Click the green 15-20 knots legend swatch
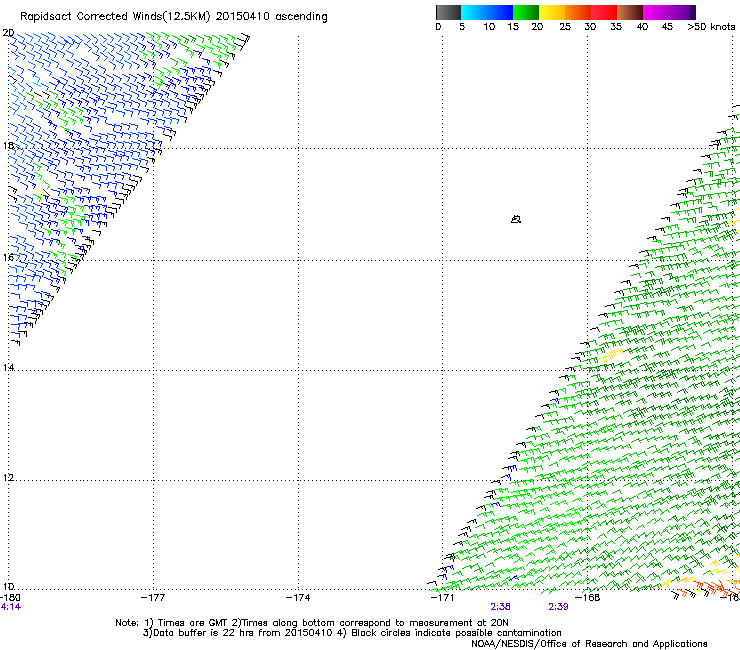 click(526, 12)
